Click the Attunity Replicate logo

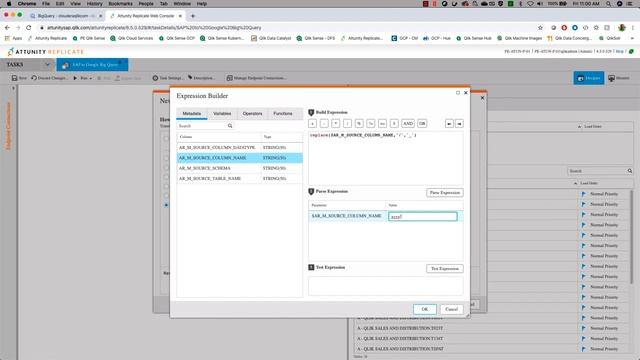click(x=46, y=52)
